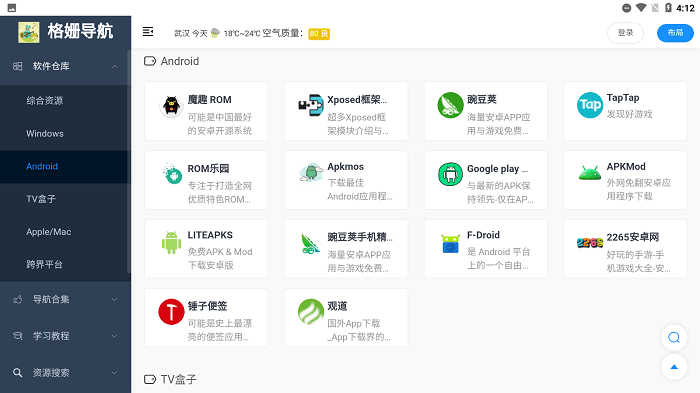Toggle the sidebar collapse menu icon
The width and height of the screenshot is (700, 393).
coord(148,32)
